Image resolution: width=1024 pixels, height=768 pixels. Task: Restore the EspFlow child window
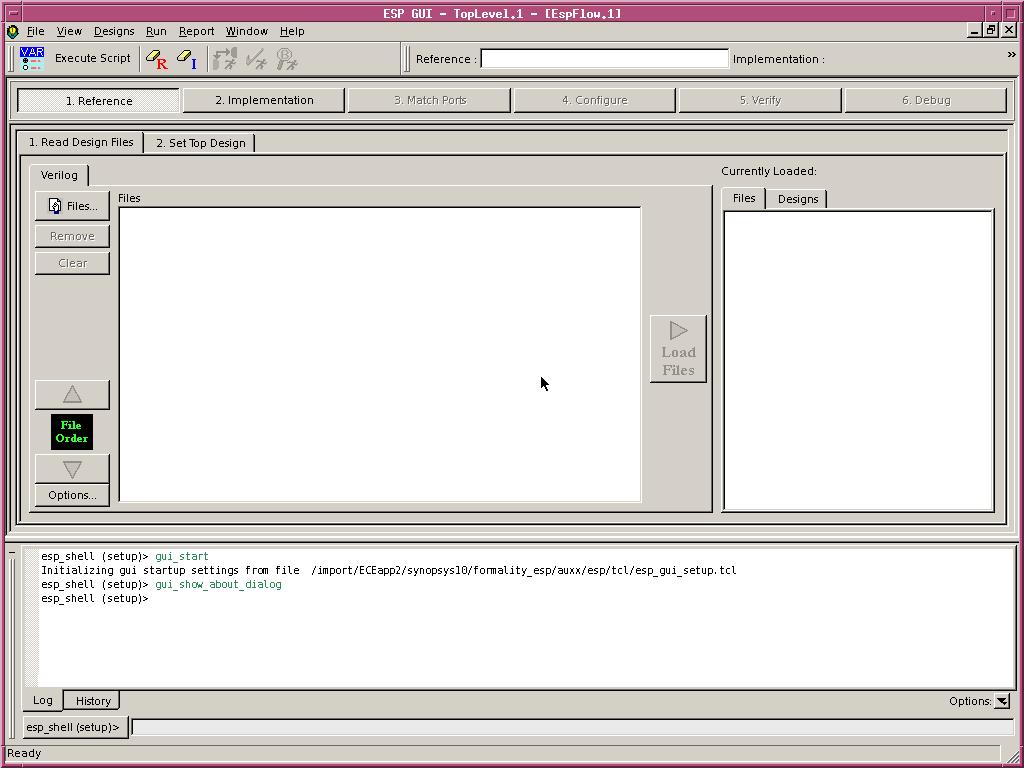coord(991,31)
